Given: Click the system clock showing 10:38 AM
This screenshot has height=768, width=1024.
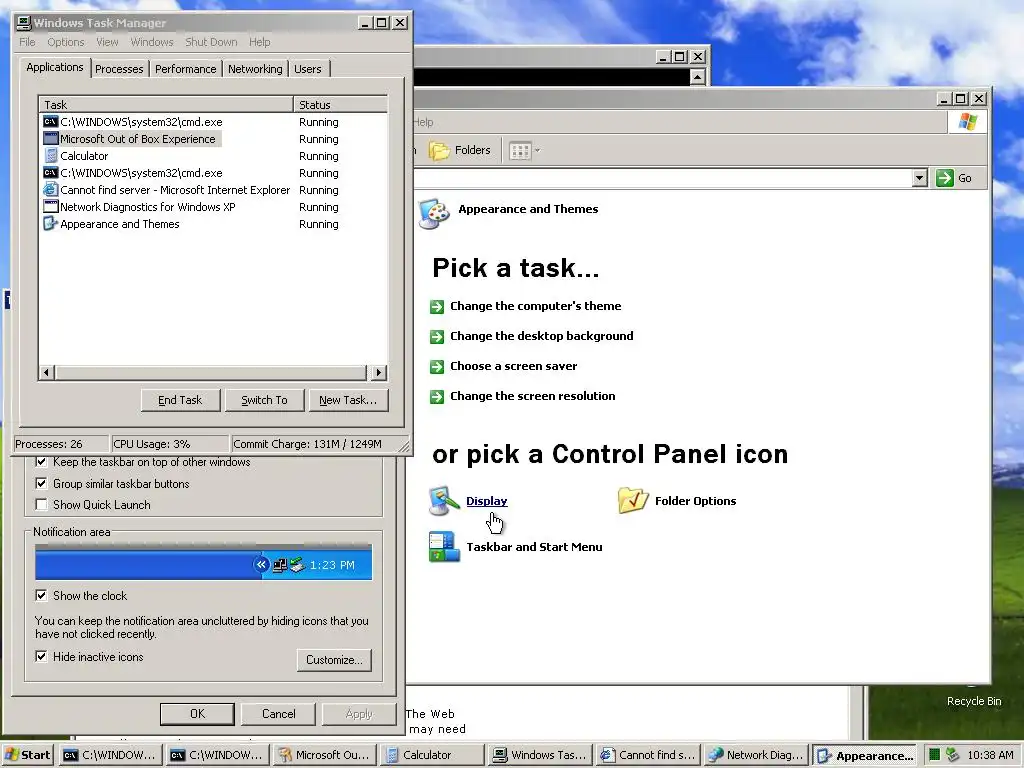Looking at the screenshot, I should tap(990, 755).
